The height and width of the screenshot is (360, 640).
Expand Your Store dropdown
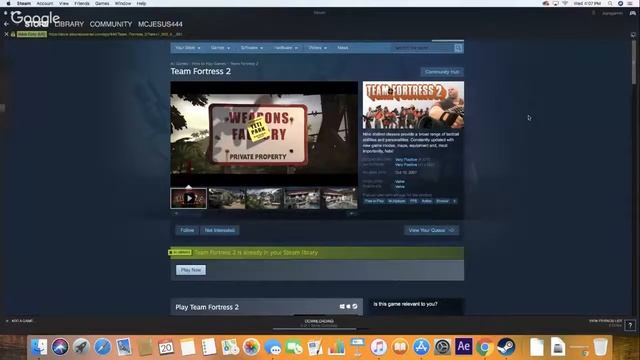coord(188,48)
